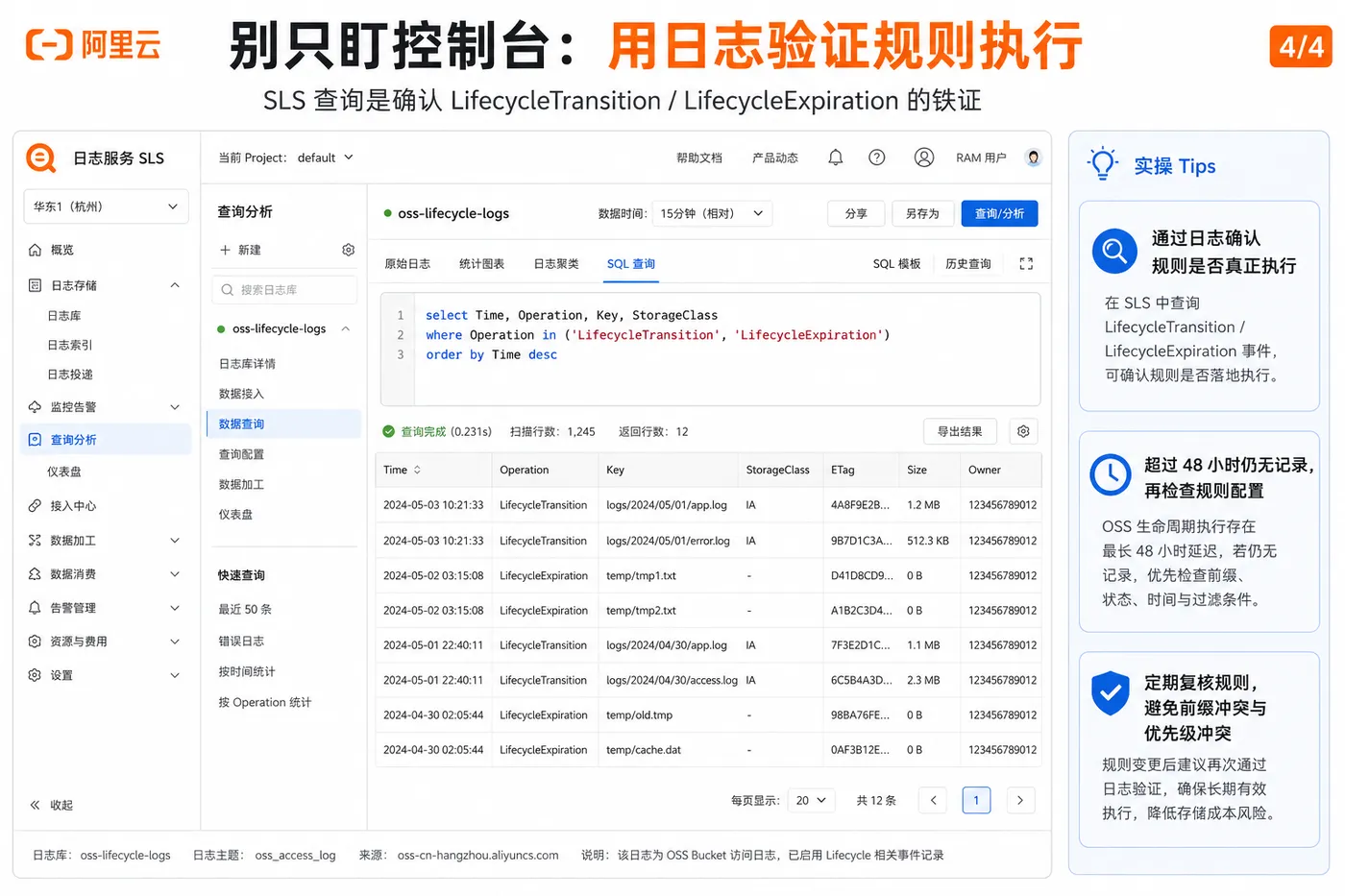The image size is (1345, 896).
Task: Switch to the 原始日志 tab
Action: click(407, 264)
